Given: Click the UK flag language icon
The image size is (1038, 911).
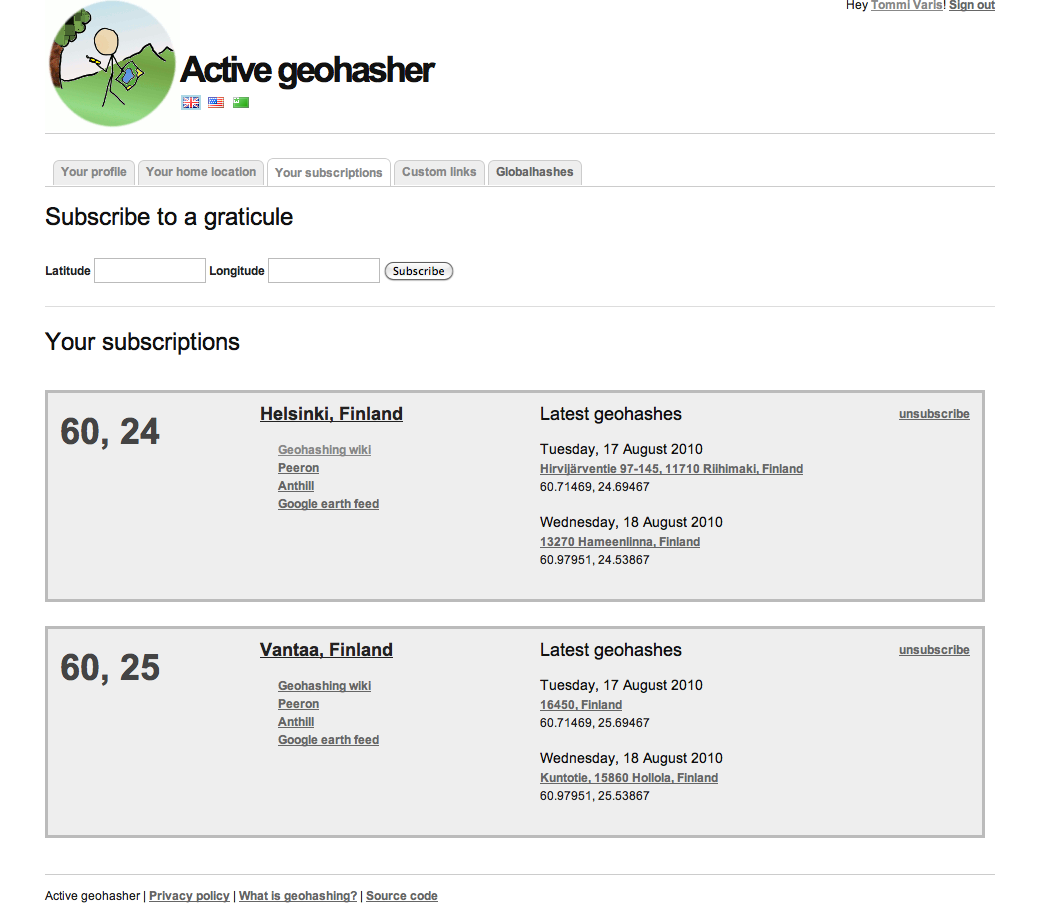Looking at the screenshot, I should click(190, 102).
